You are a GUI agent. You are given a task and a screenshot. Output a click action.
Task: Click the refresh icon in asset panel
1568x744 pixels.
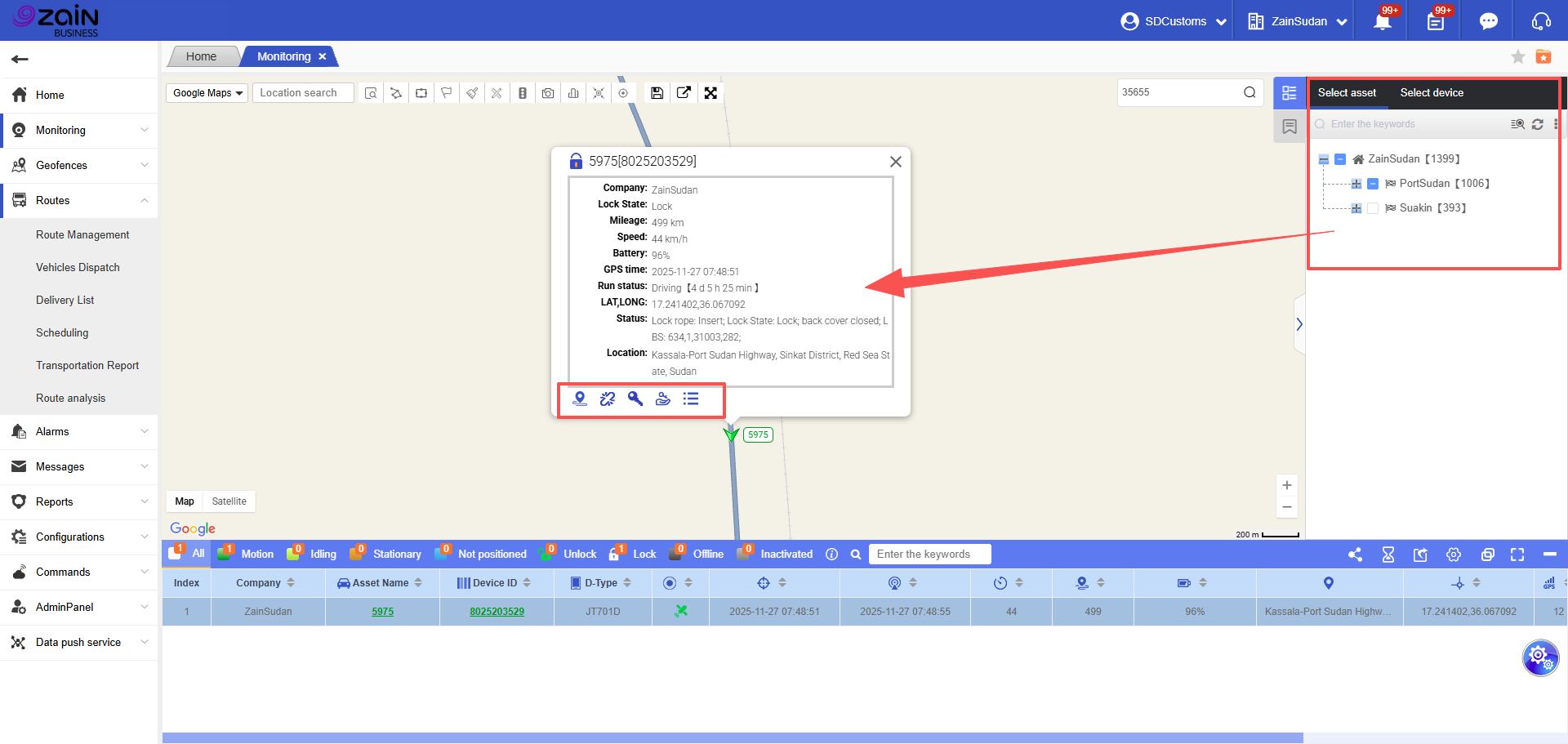point(1537,124)
